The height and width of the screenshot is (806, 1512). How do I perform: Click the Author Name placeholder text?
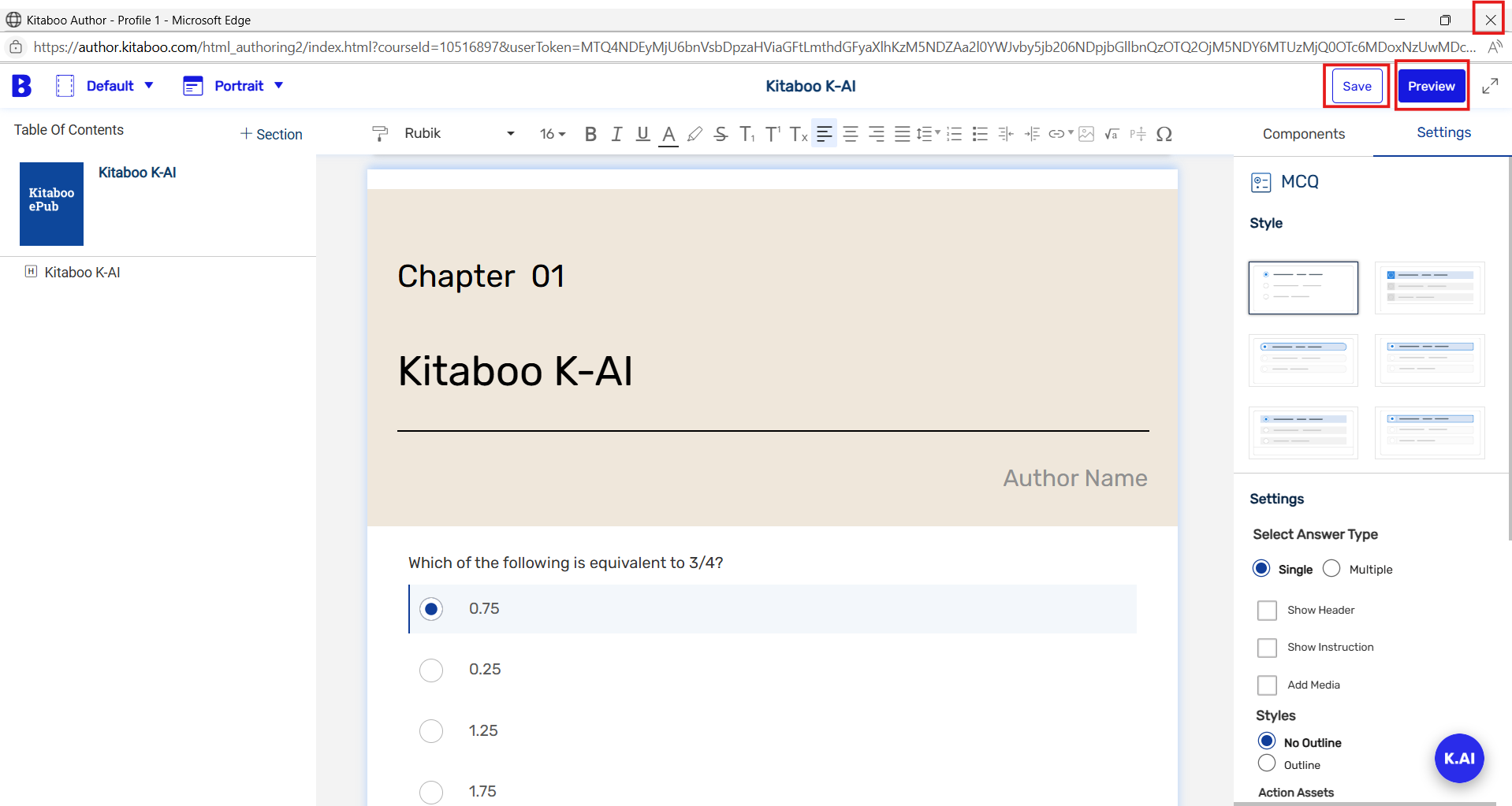click(1075, 478)
